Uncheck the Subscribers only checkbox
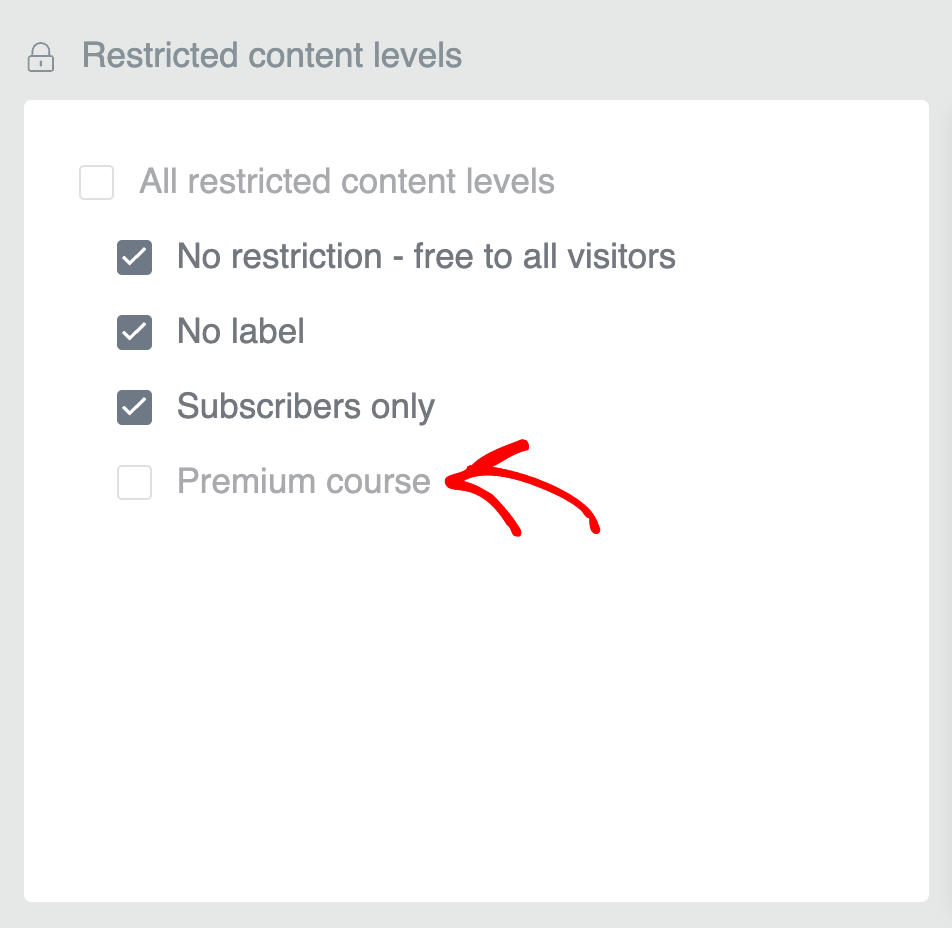 click(x=134, y=407)
